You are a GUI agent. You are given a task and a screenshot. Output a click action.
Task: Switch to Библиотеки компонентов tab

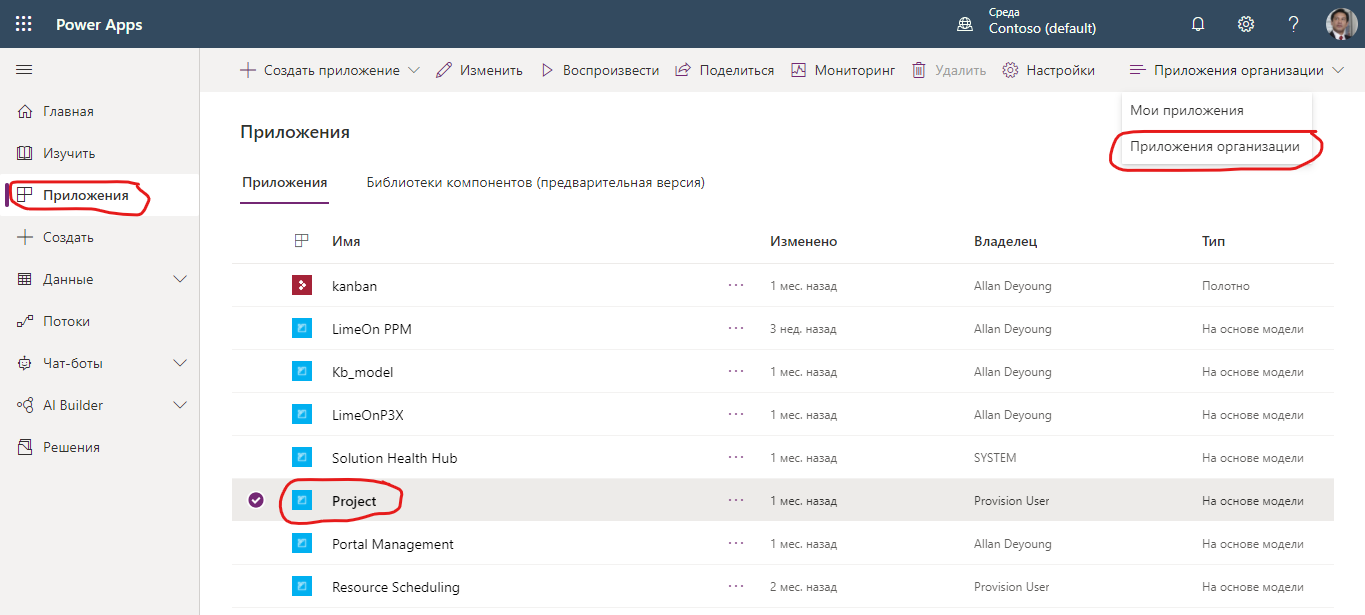(x=535, y=182)
